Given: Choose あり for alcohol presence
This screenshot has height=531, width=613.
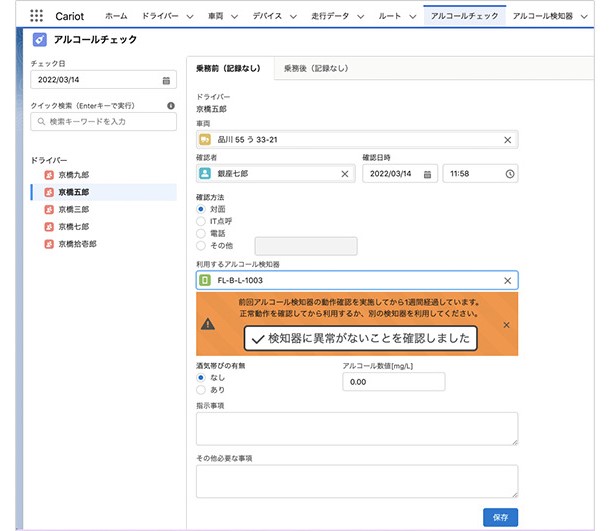Looking at the screenshot, I should click(x=201, y=389).
